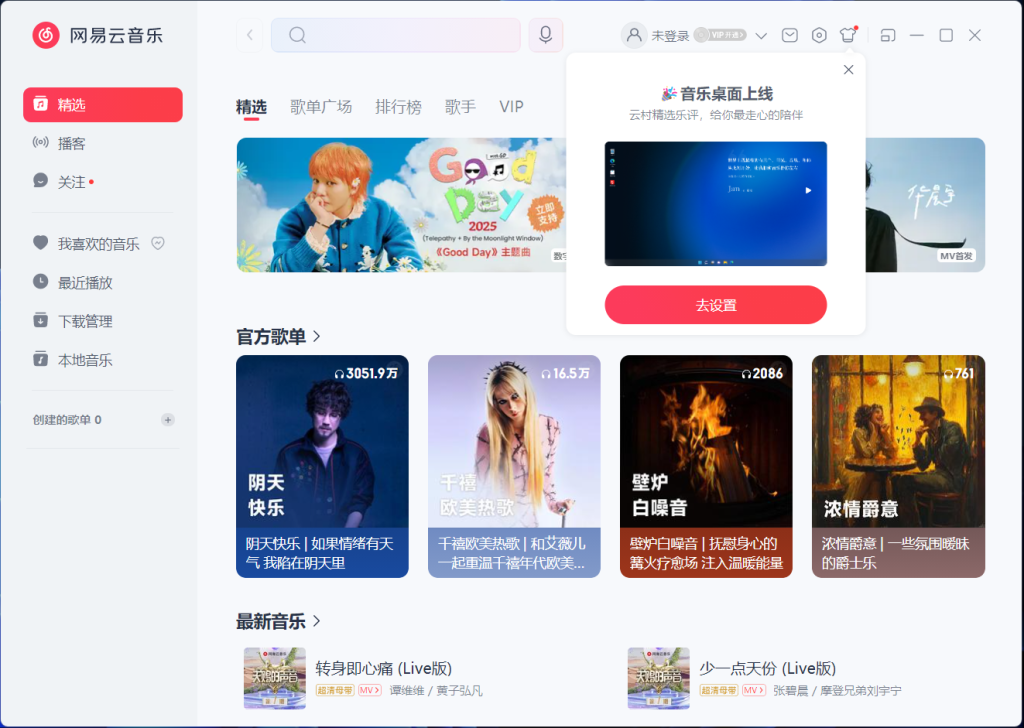The height and width of the screenshot is (728, 1024).
Task: Open the 播客 (Podcast) section icon
Action: (x=40, y=142)
